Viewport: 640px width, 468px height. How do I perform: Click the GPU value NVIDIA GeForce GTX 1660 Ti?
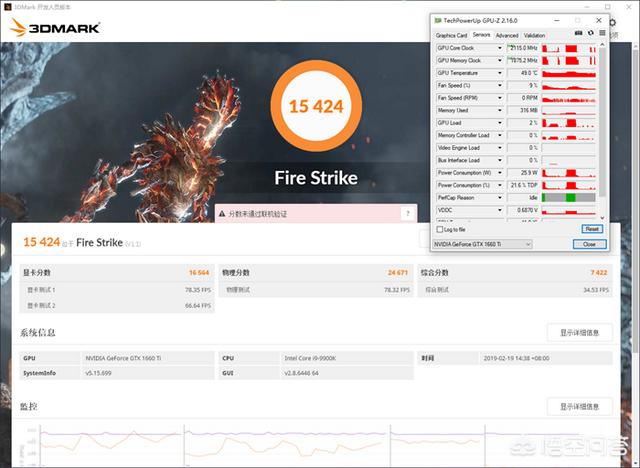click(x=123, y=358)
